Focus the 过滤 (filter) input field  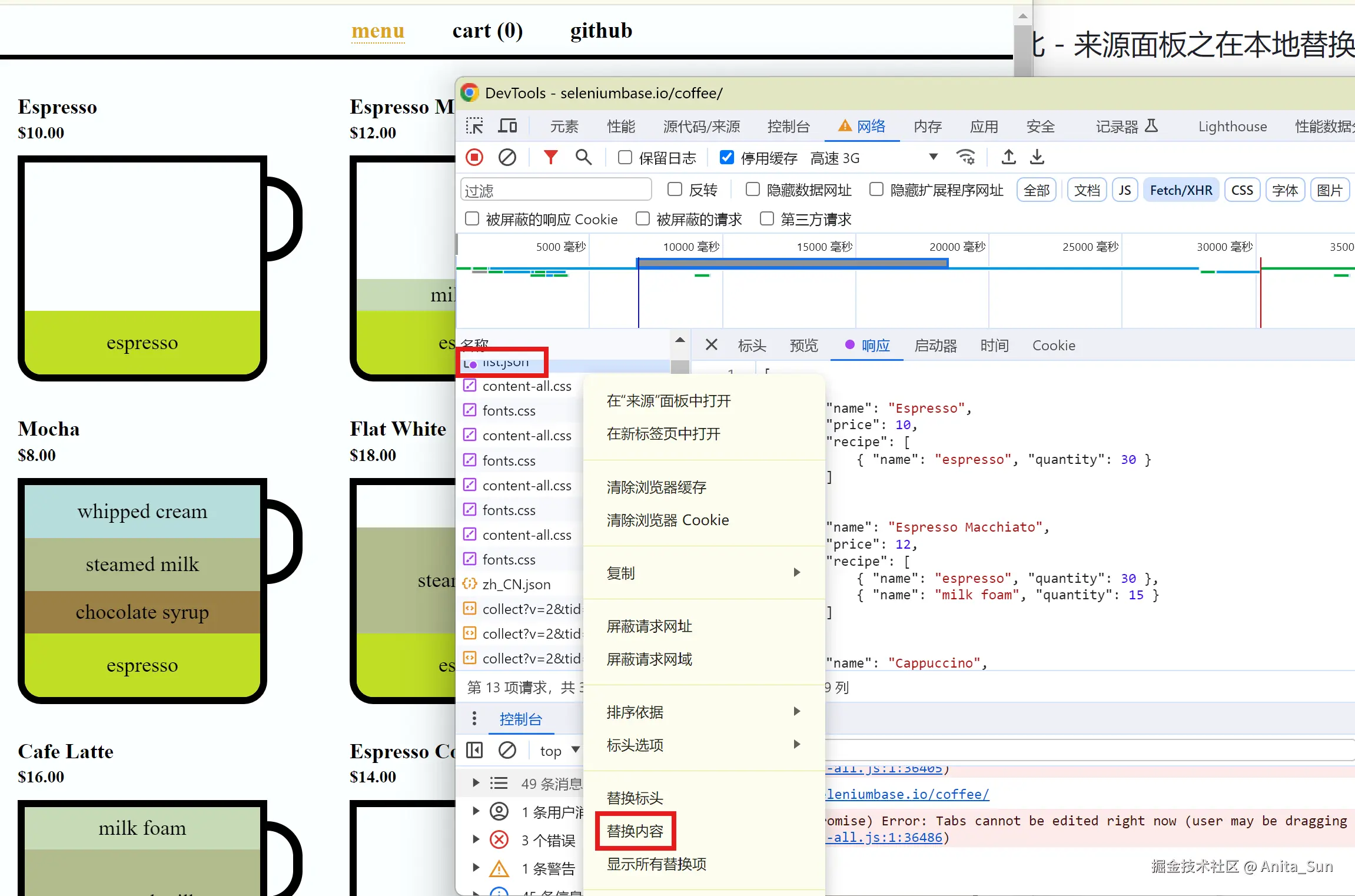point(556,190)
